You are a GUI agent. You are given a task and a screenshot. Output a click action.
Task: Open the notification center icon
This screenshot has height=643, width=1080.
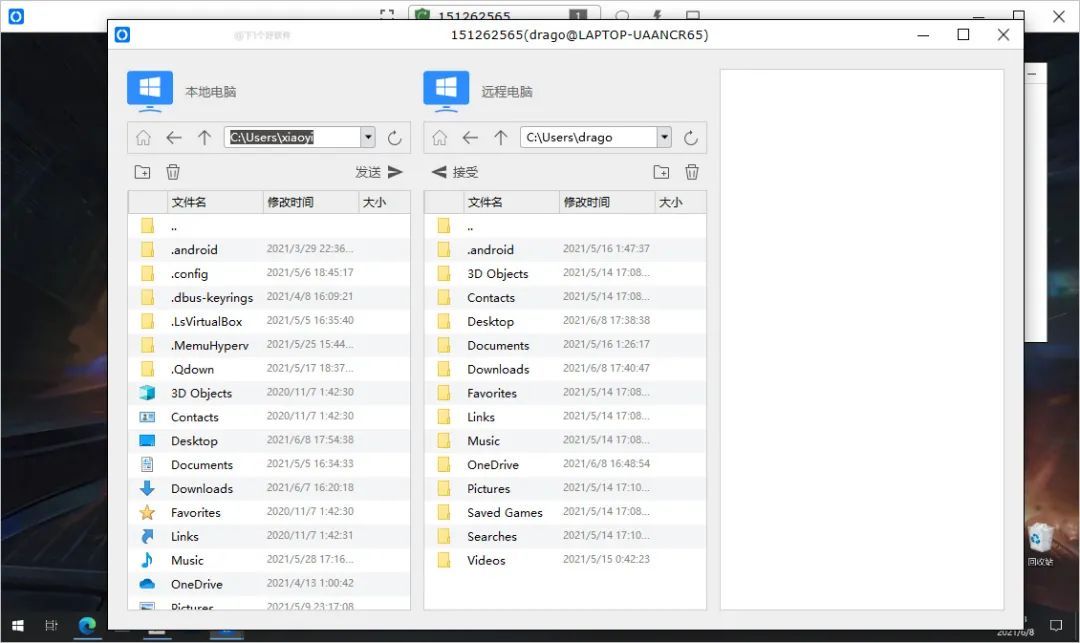(1056, 625)
